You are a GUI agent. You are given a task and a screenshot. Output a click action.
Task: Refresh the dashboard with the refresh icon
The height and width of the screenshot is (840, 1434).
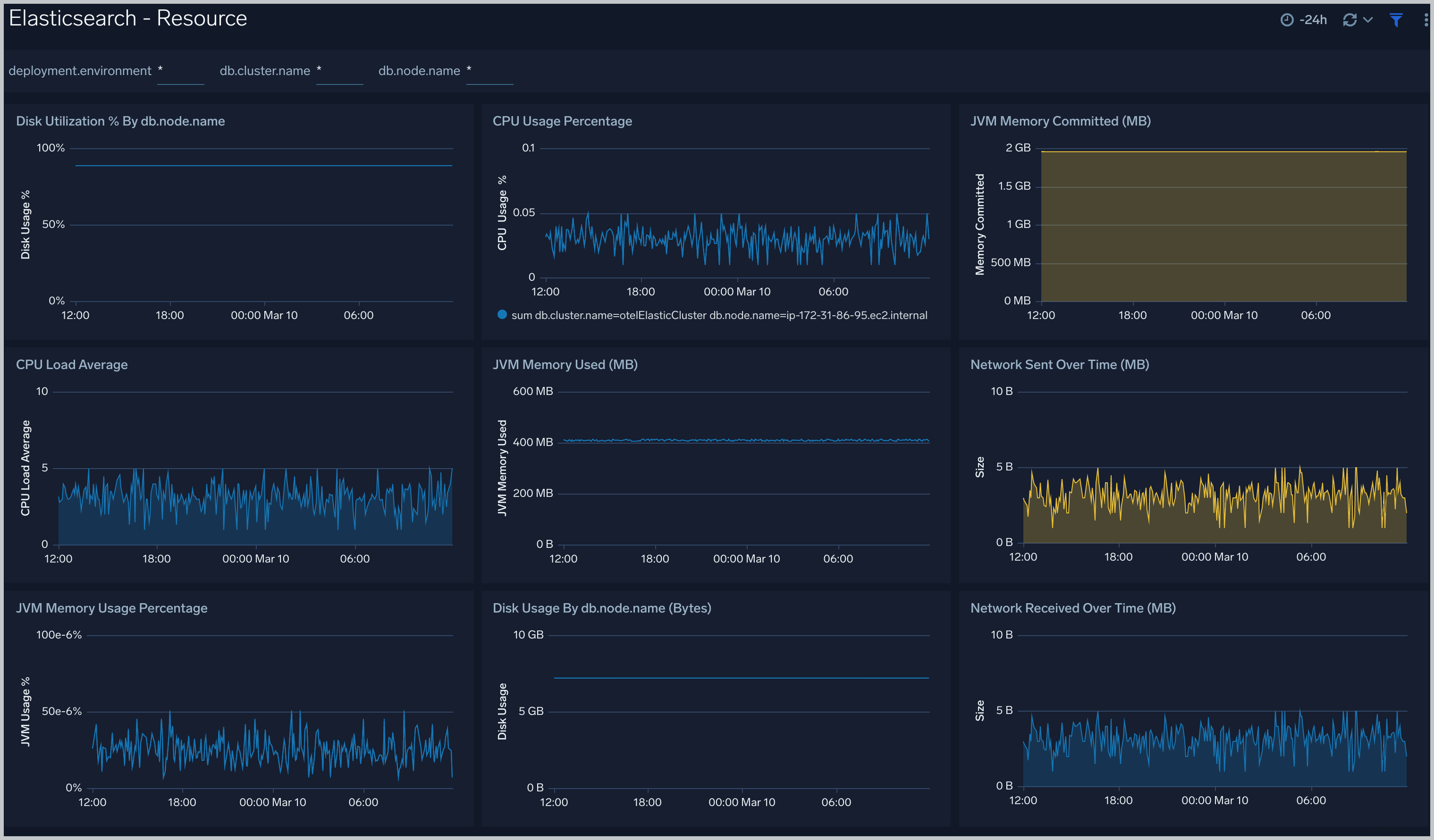pyautogui.click(x=1350, y=20)
